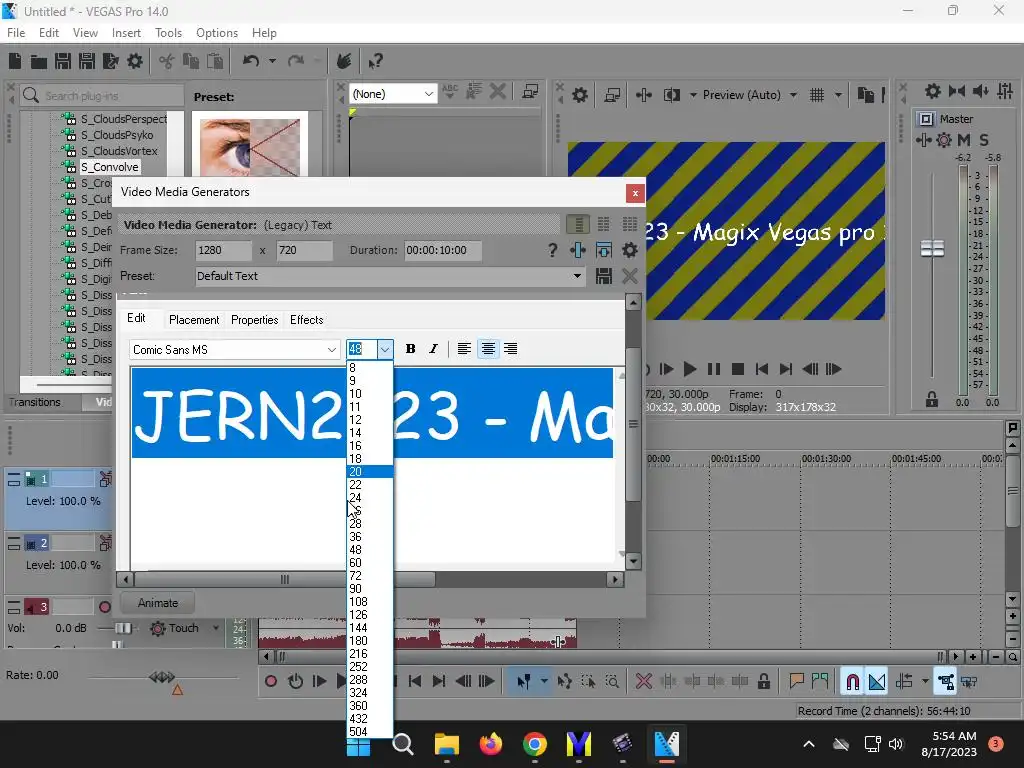The width and height of the screenshot is (1024, 768).
Task: Close Video Media Generators window
Action: [x=635, y=193]
